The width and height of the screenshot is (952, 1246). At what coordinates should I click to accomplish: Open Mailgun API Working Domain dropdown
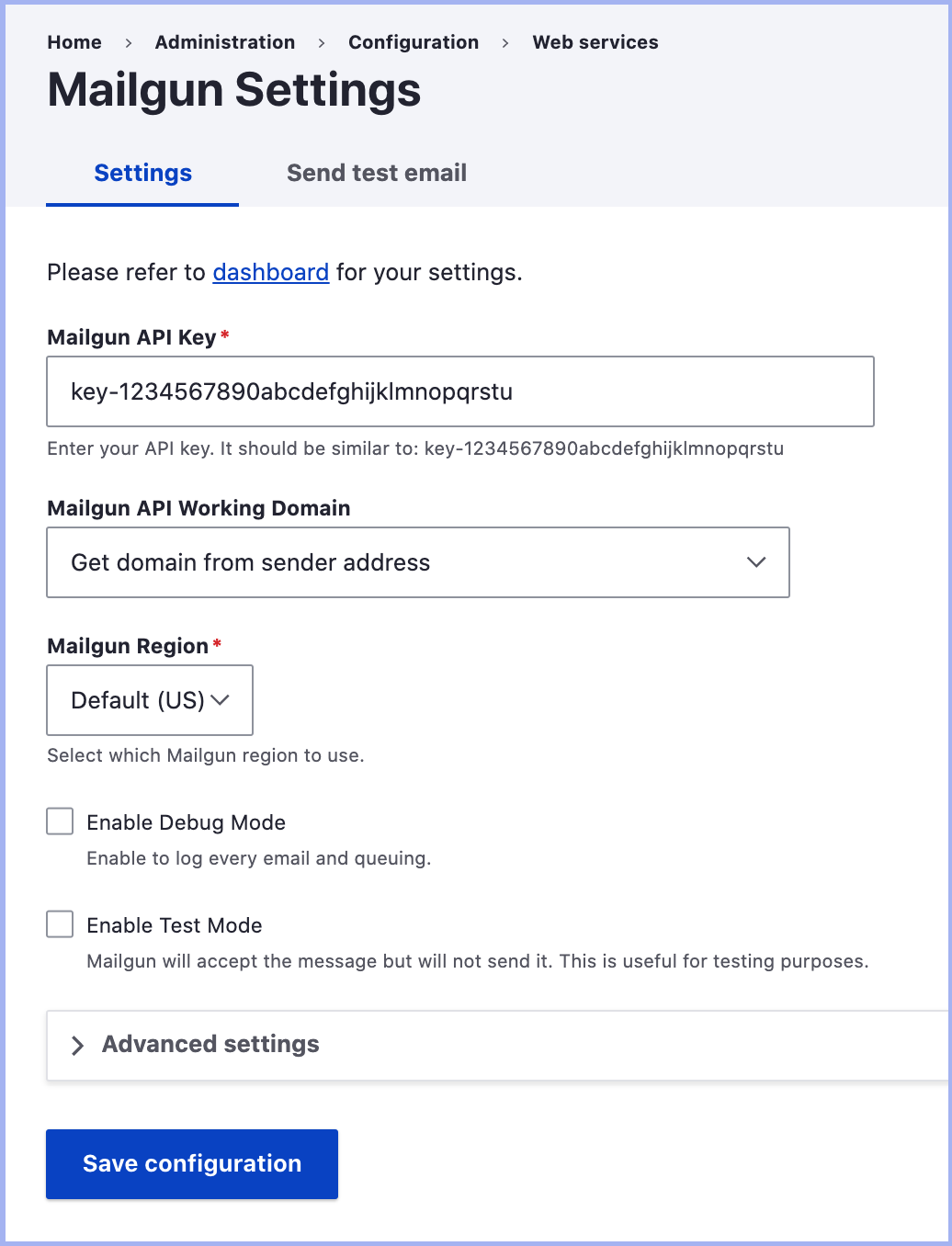click(417, 562)
